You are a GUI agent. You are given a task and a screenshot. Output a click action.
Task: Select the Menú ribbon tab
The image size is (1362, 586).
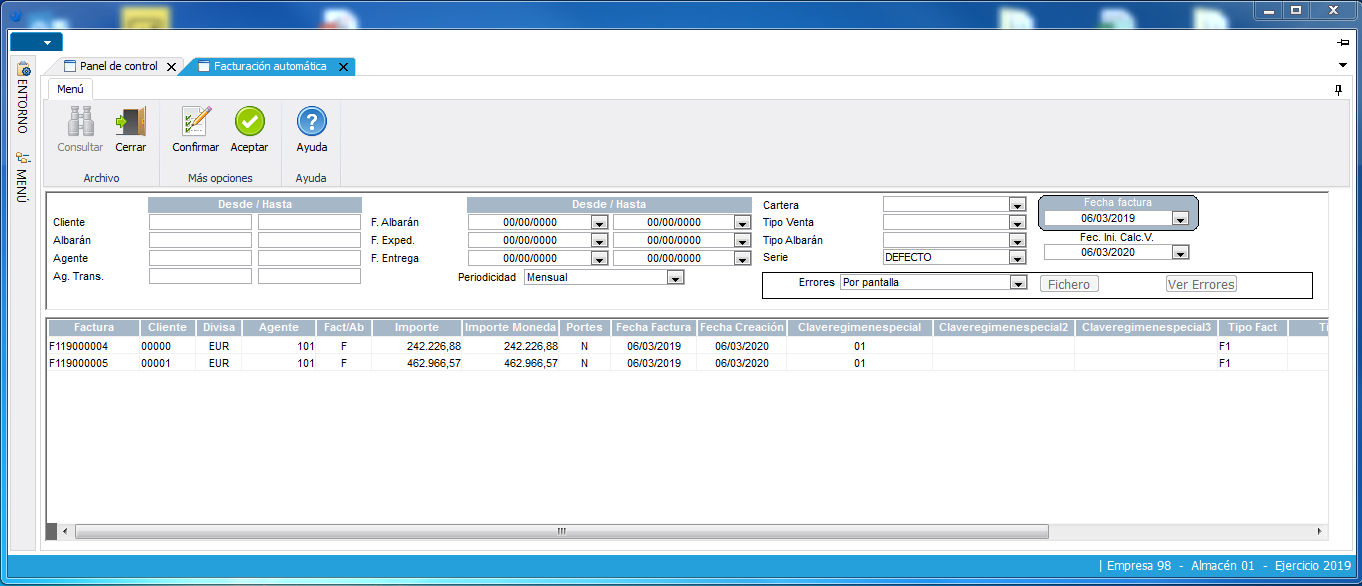tap(70, 89)
